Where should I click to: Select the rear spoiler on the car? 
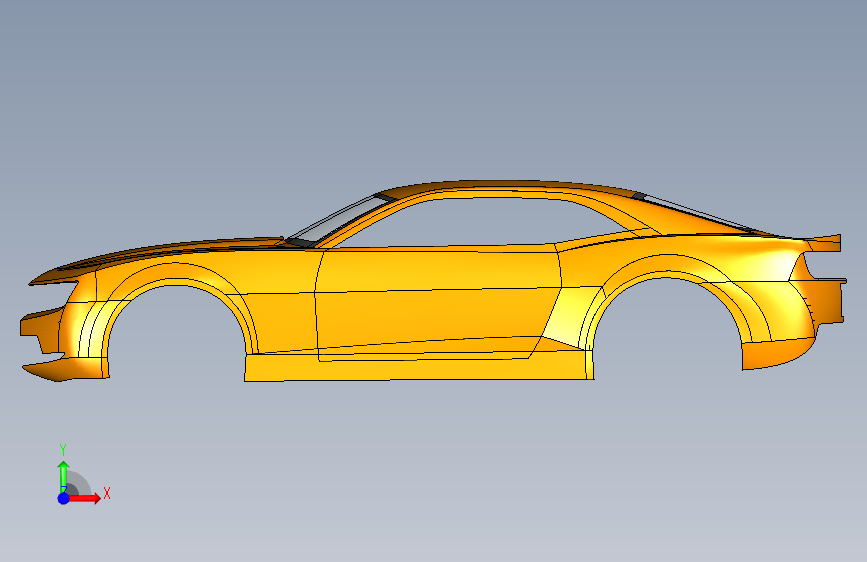point(824,243)
